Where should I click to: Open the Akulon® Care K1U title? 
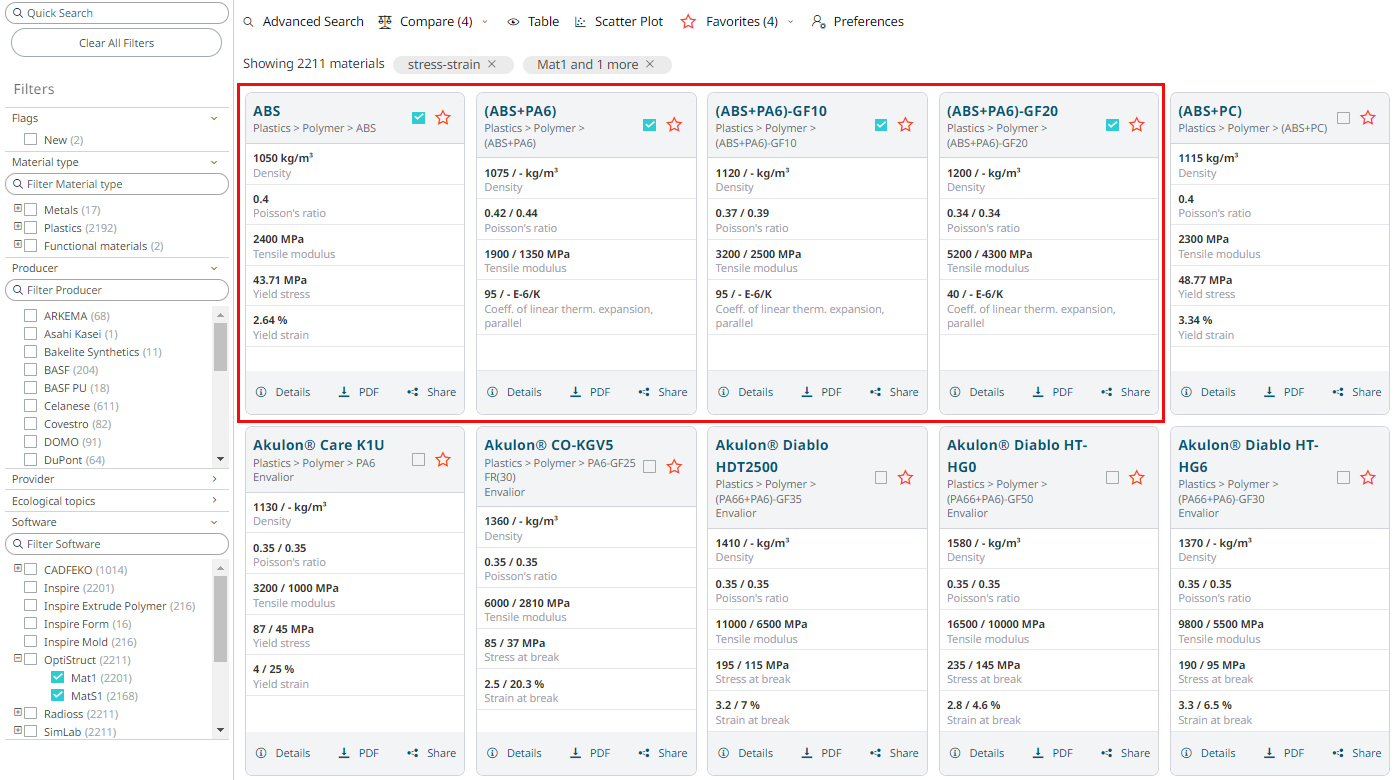coord(319,445)
